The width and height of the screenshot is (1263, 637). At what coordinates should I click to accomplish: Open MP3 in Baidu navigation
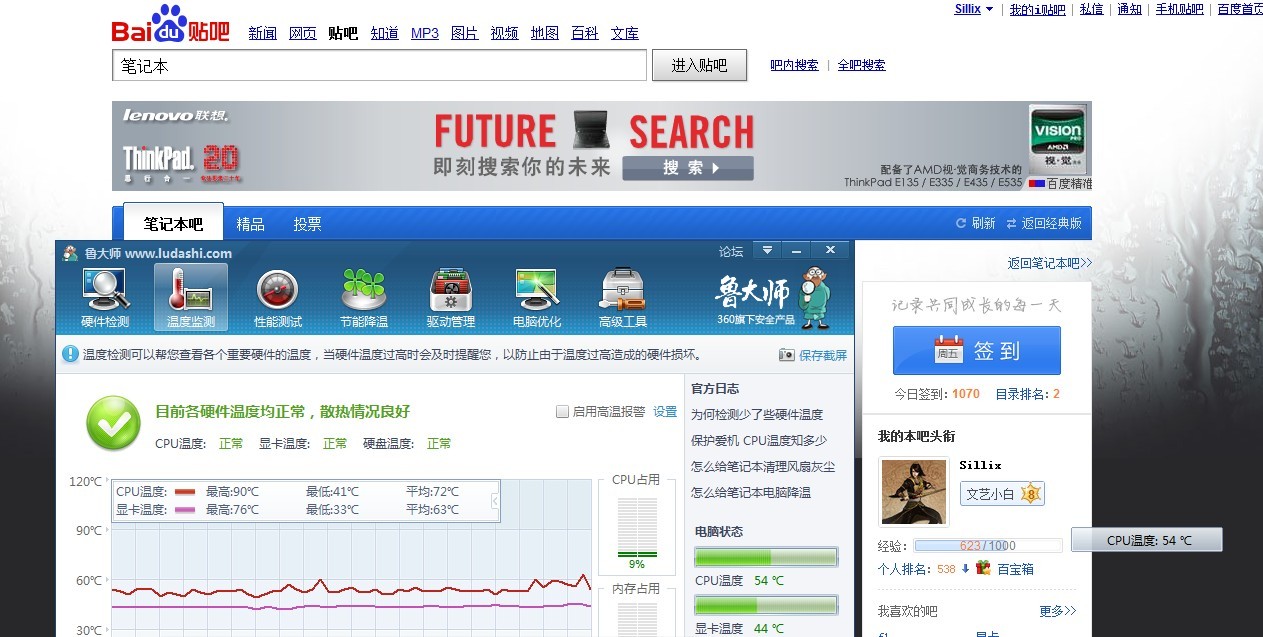(425, 33)
